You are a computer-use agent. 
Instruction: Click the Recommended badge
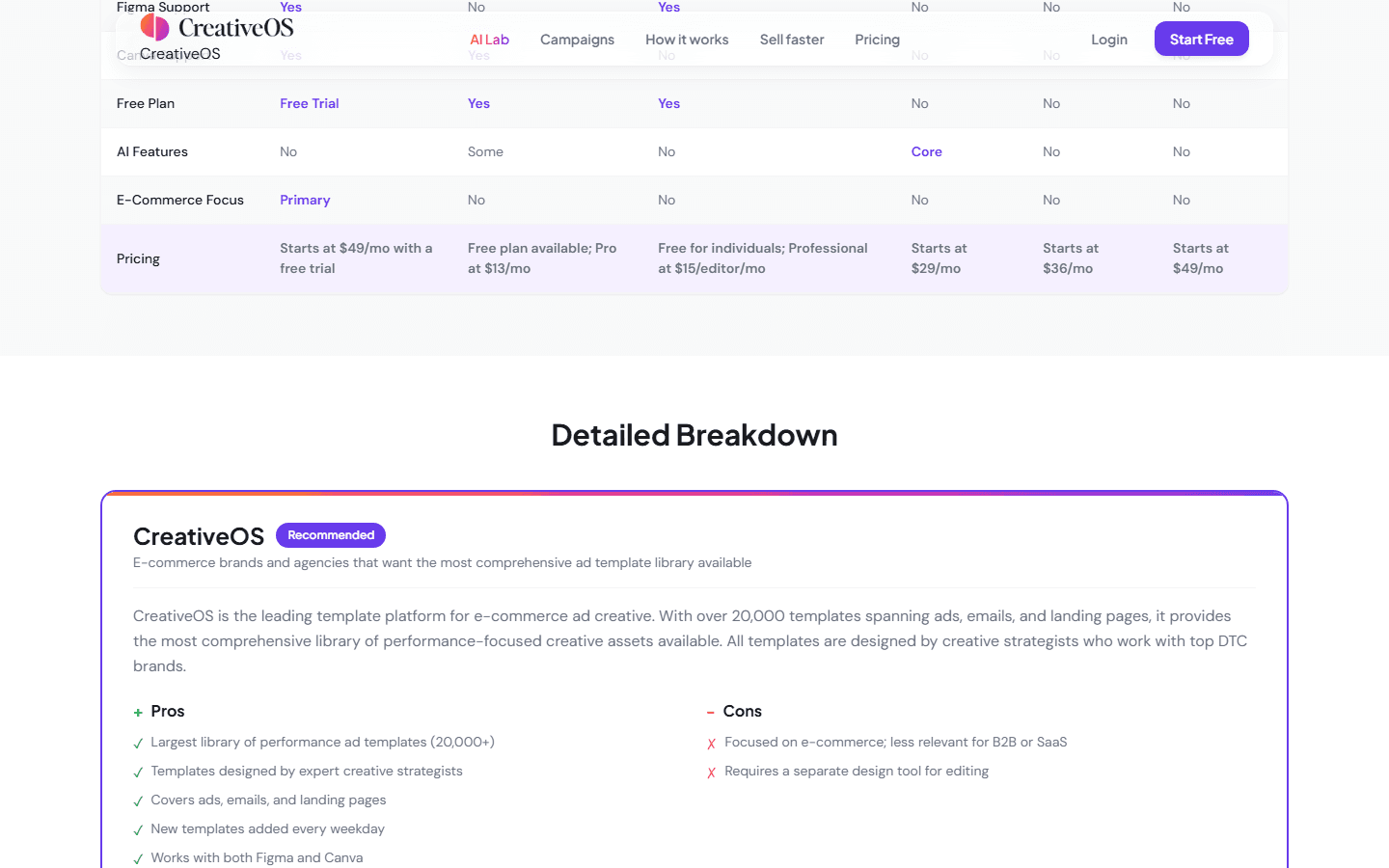(x=331, y=535)
